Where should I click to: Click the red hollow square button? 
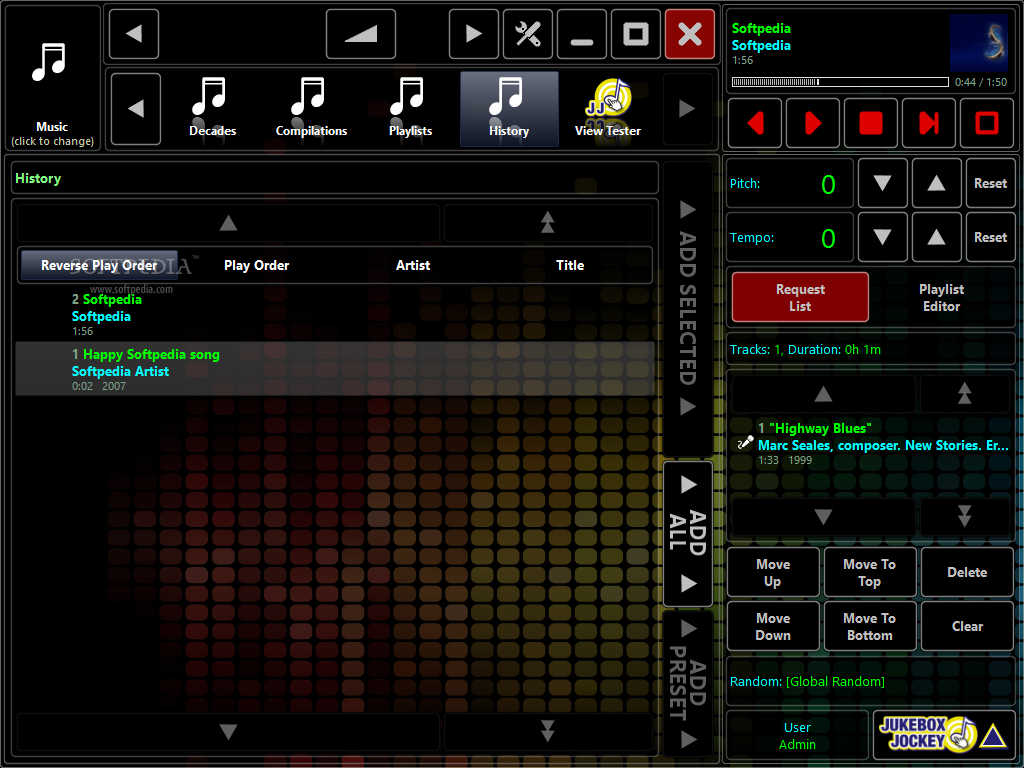987,123
